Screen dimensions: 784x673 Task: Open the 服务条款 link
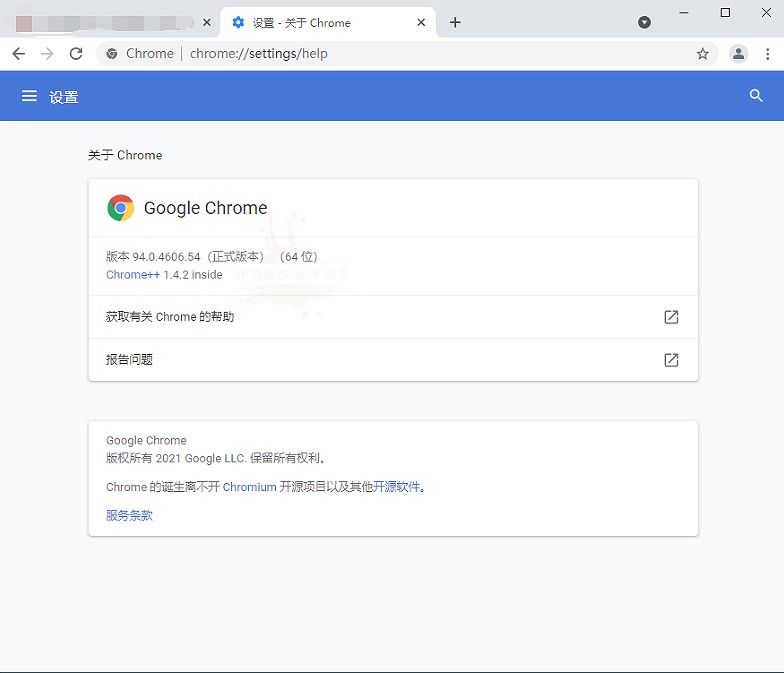coord(129,516)
